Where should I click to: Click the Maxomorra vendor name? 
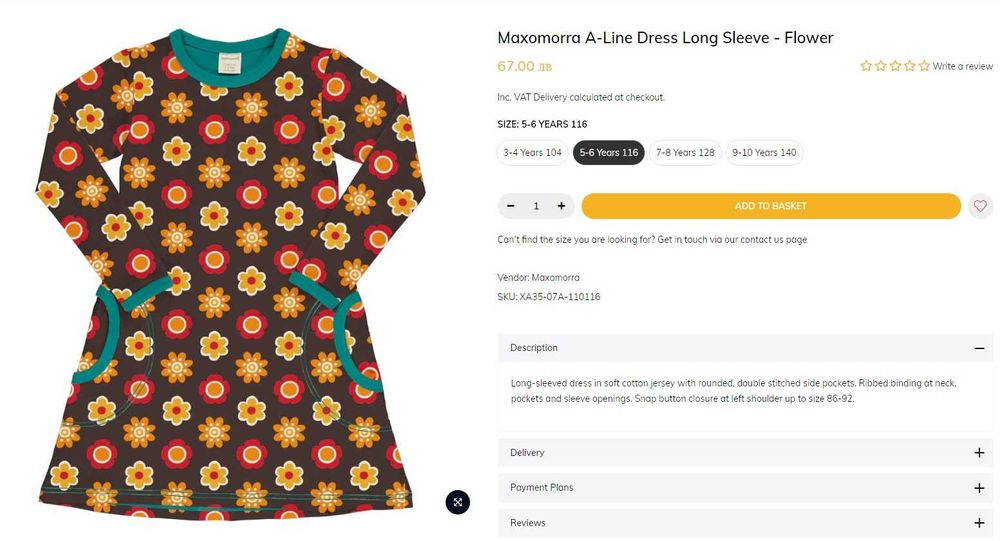click(555, 277)
